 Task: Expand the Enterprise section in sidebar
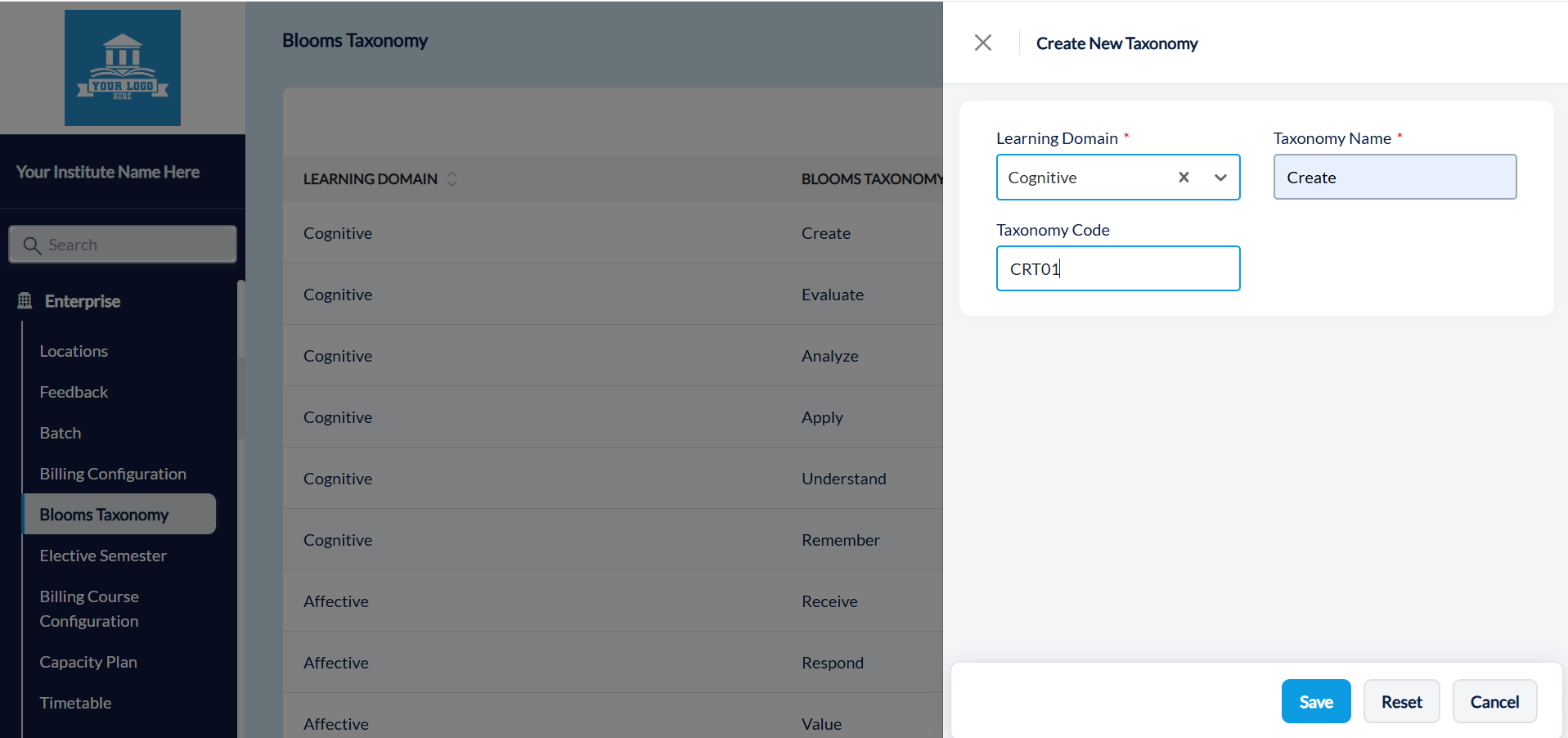[x=81, y=301]
